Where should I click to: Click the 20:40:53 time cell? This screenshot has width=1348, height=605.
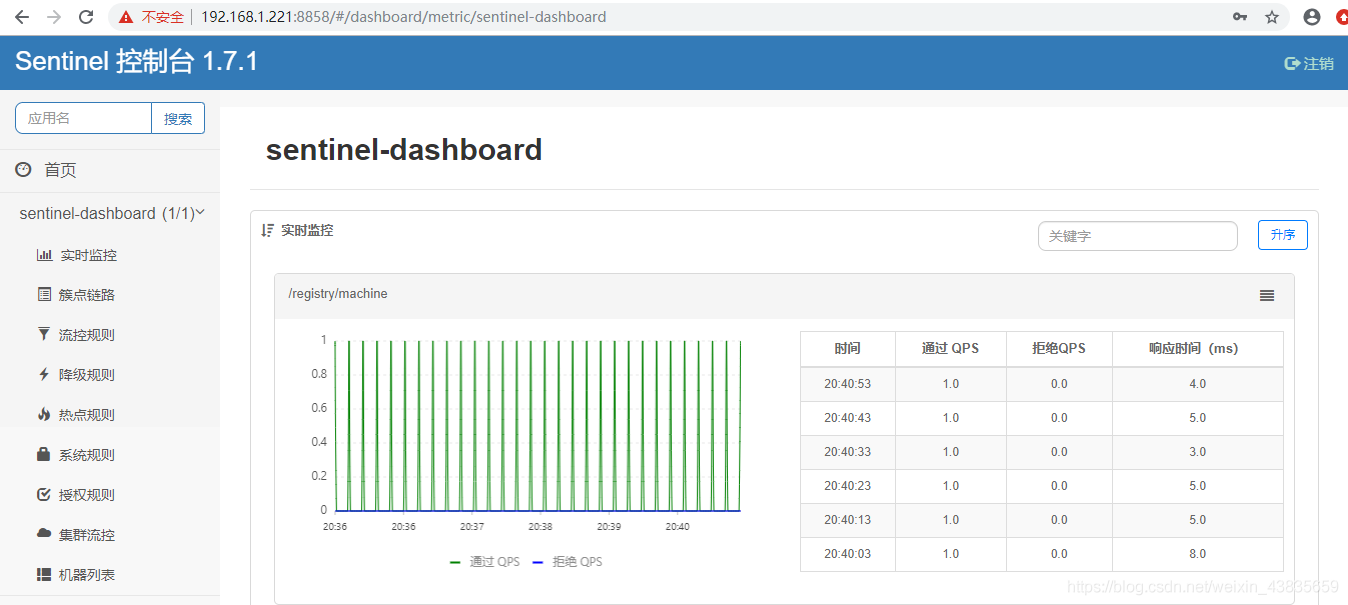pos(848,384)
